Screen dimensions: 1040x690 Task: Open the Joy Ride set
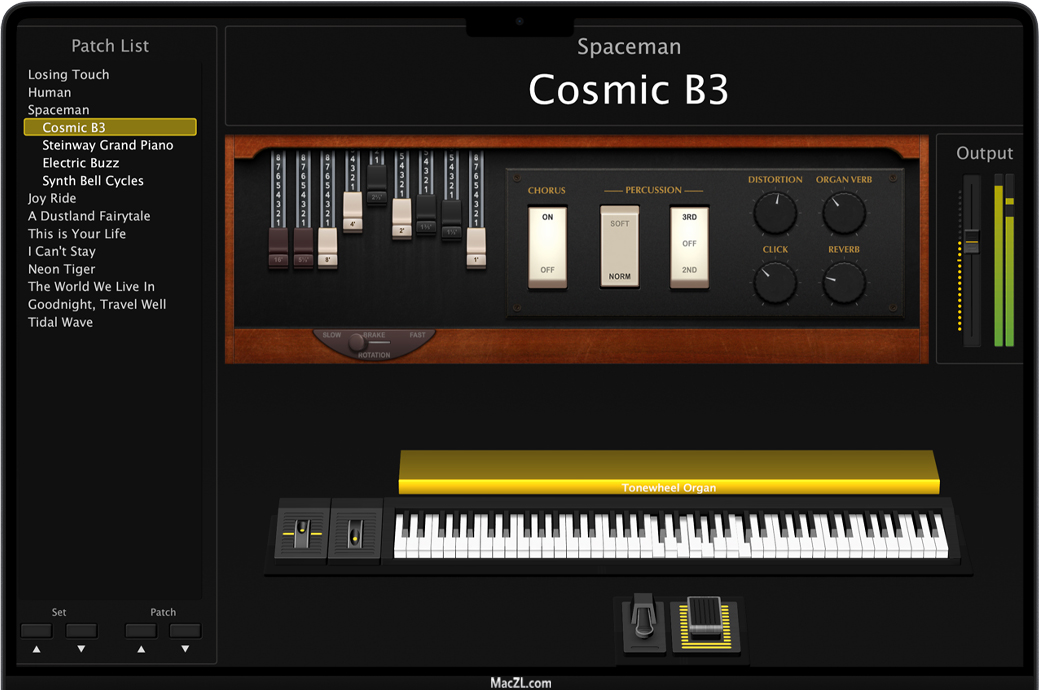point(52,198)
